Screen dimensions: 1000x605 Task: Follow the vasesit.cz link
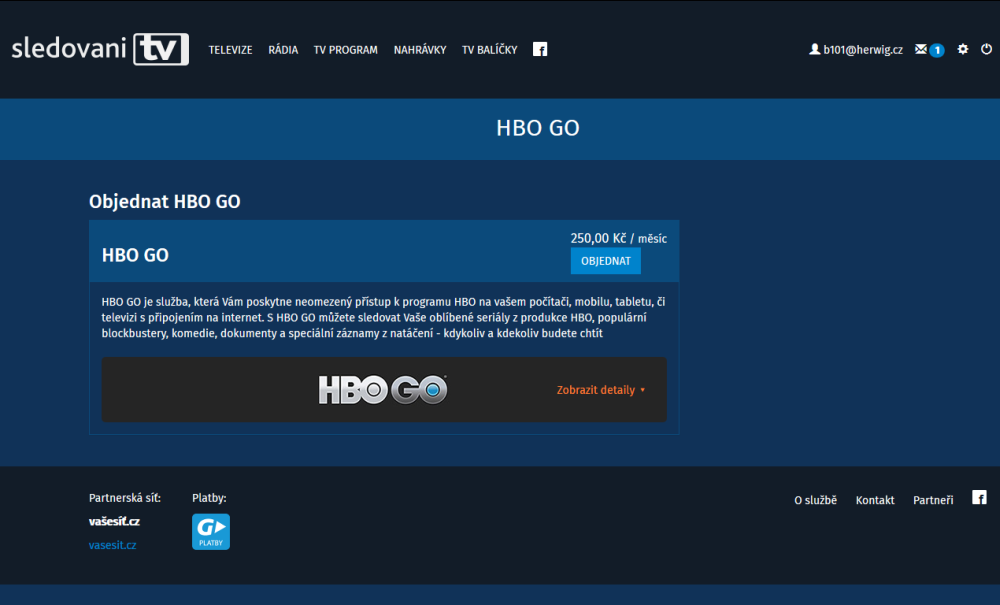[112, 545]
